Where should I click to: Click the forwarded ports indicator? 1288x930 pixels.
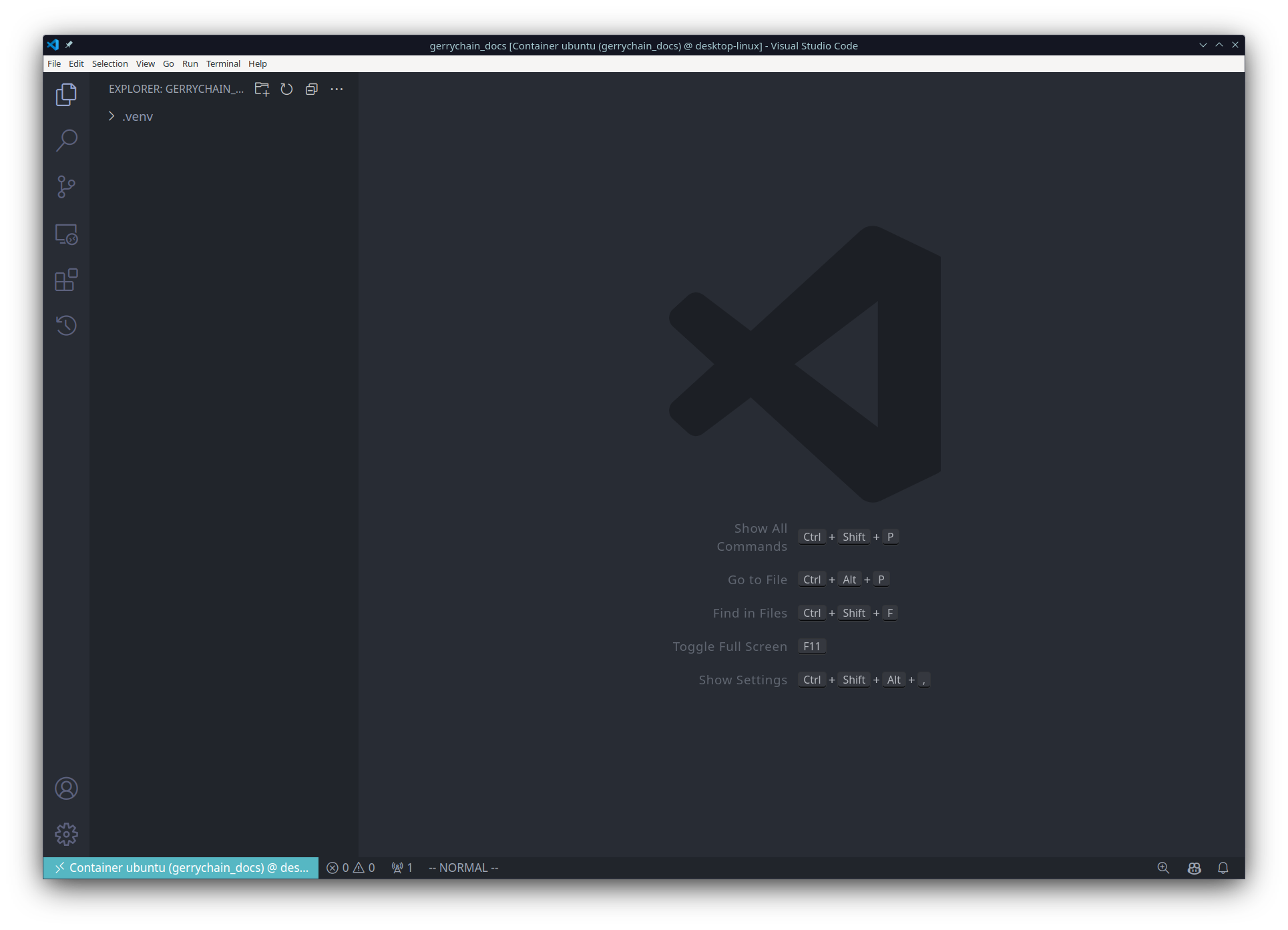(401, 867)
